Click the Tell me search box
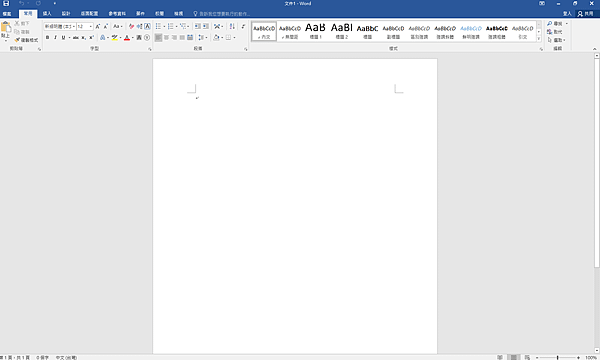Viewport: 600px width, 360px height. pyautogui.click(x=222, y=14)
